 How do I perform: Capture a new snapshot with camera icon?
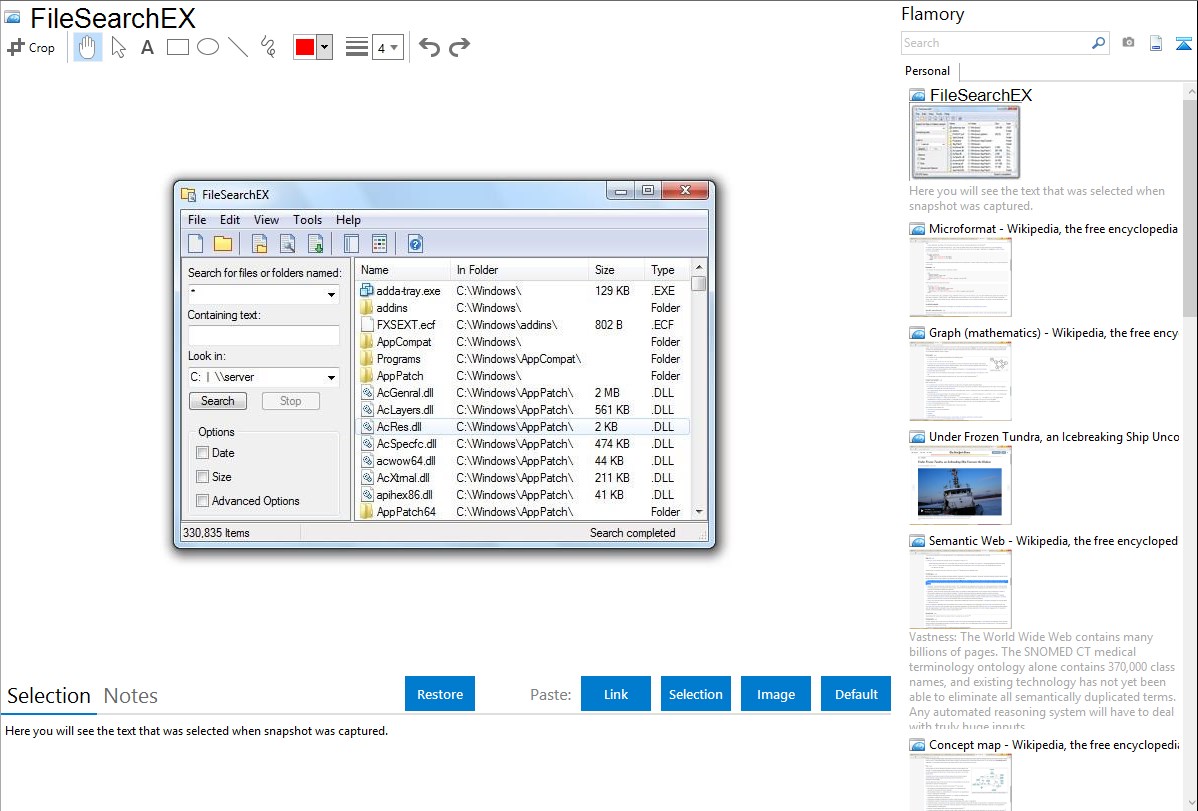pos(1128,43)
